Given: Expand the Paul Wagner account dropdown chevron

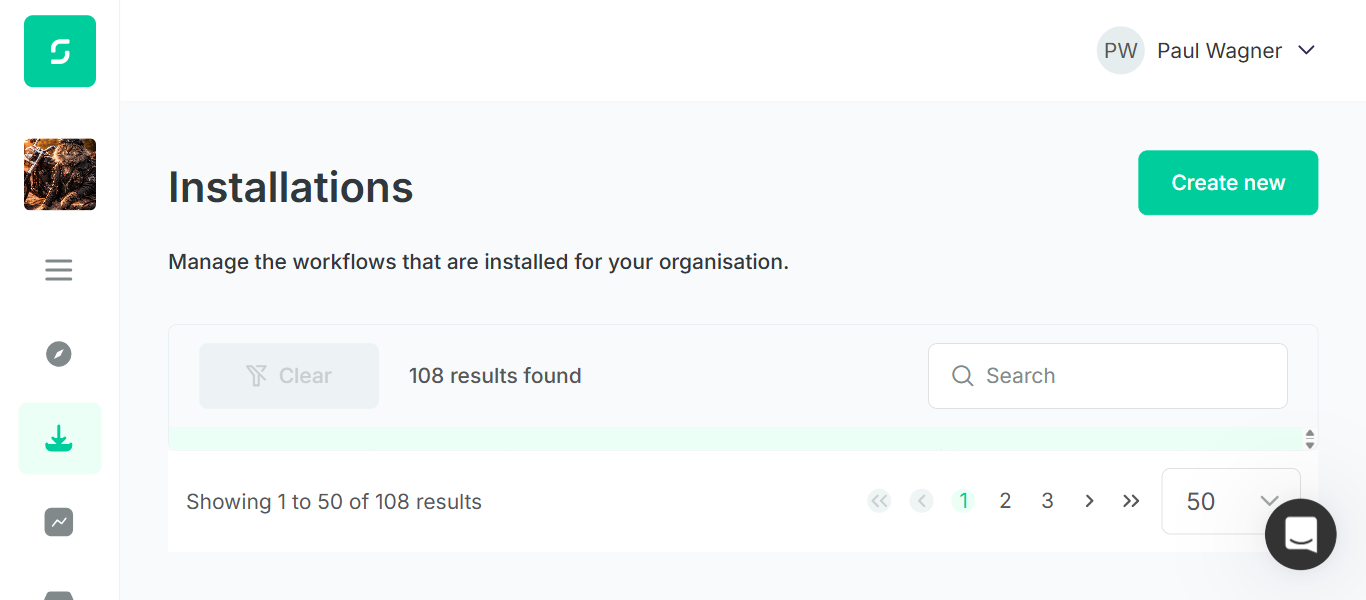Looking at the screenshot, I should pyautogui.click(x=1306, y=50).
